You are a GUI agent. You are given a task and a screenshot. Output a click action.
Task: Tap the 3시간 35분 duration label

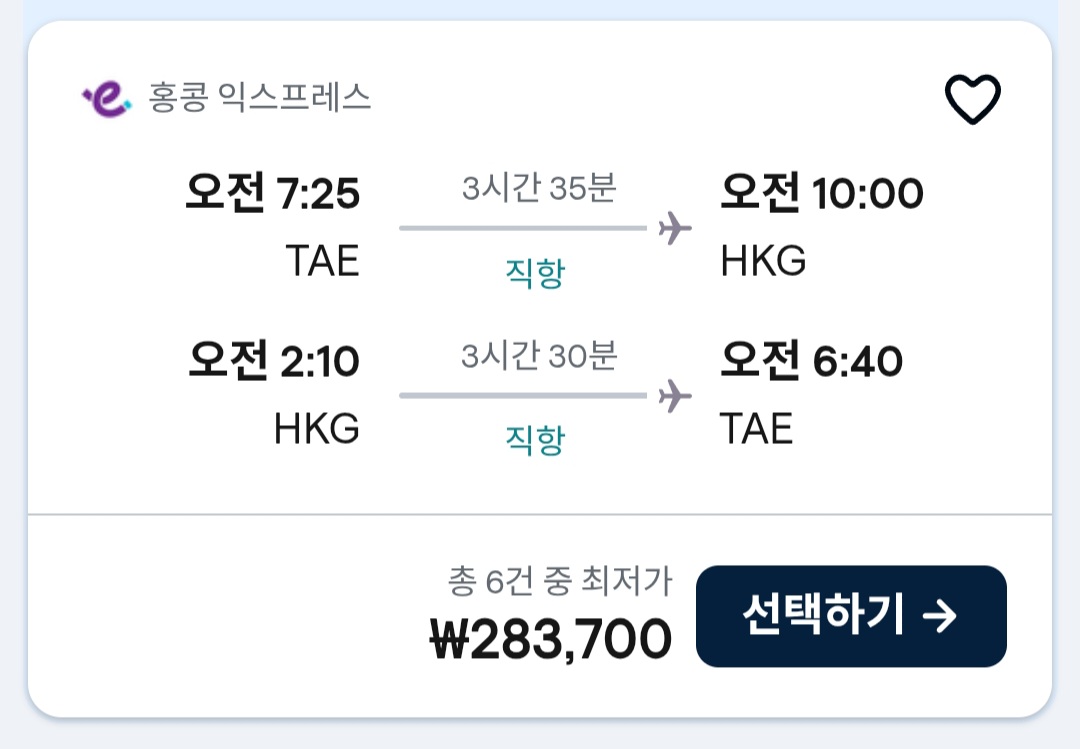point(539,189)
